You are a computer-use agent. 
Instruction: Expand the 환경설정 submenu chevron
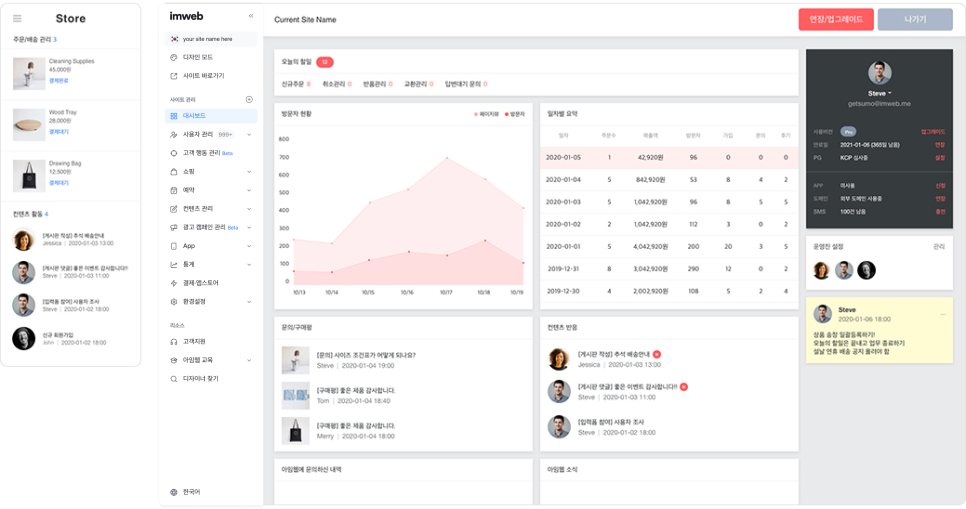click(249, 301)
